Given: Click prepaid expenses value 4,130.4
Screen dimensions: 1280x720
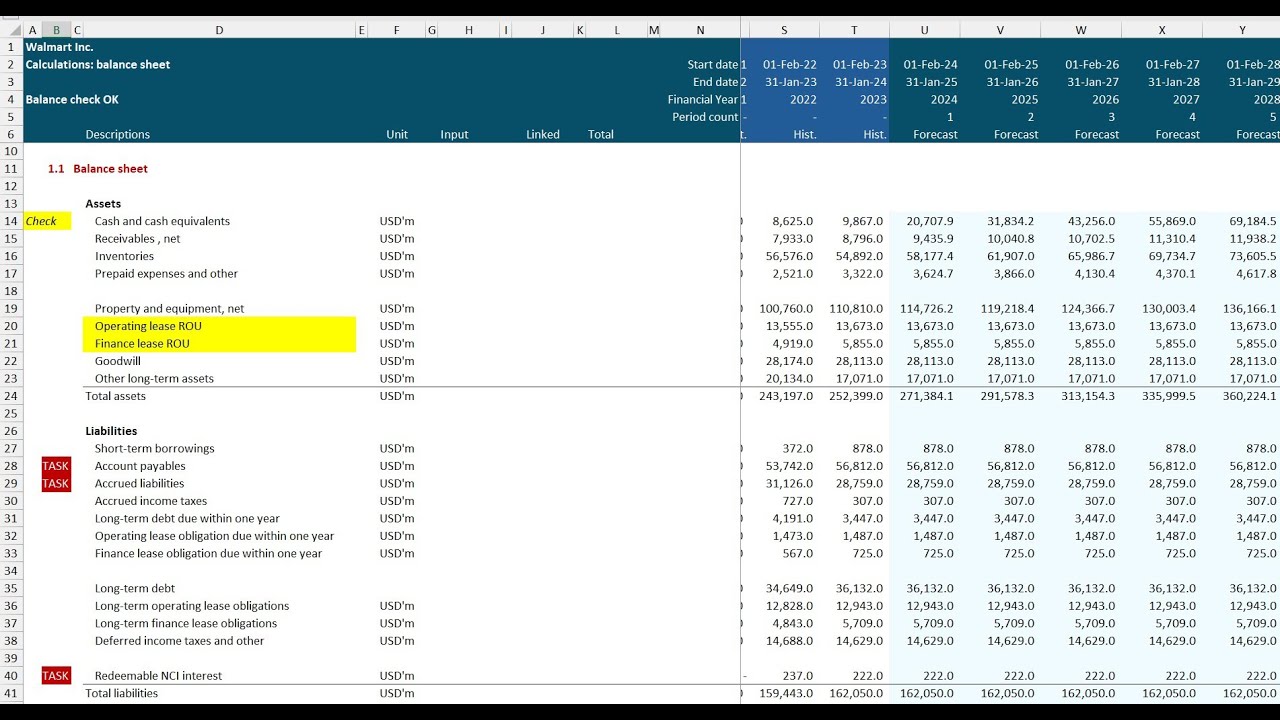Looking at the screenshot, I should 1097,274.
